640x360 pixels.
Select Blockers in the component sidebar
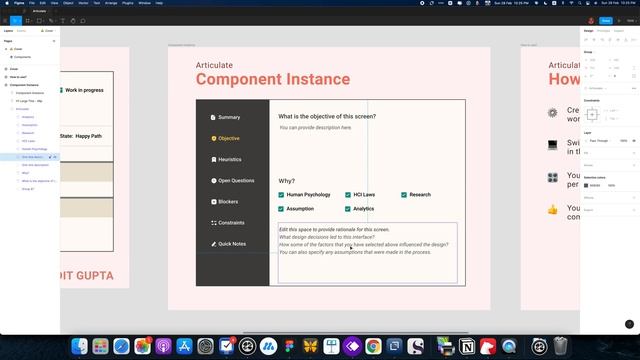click(x=224, y=202)
